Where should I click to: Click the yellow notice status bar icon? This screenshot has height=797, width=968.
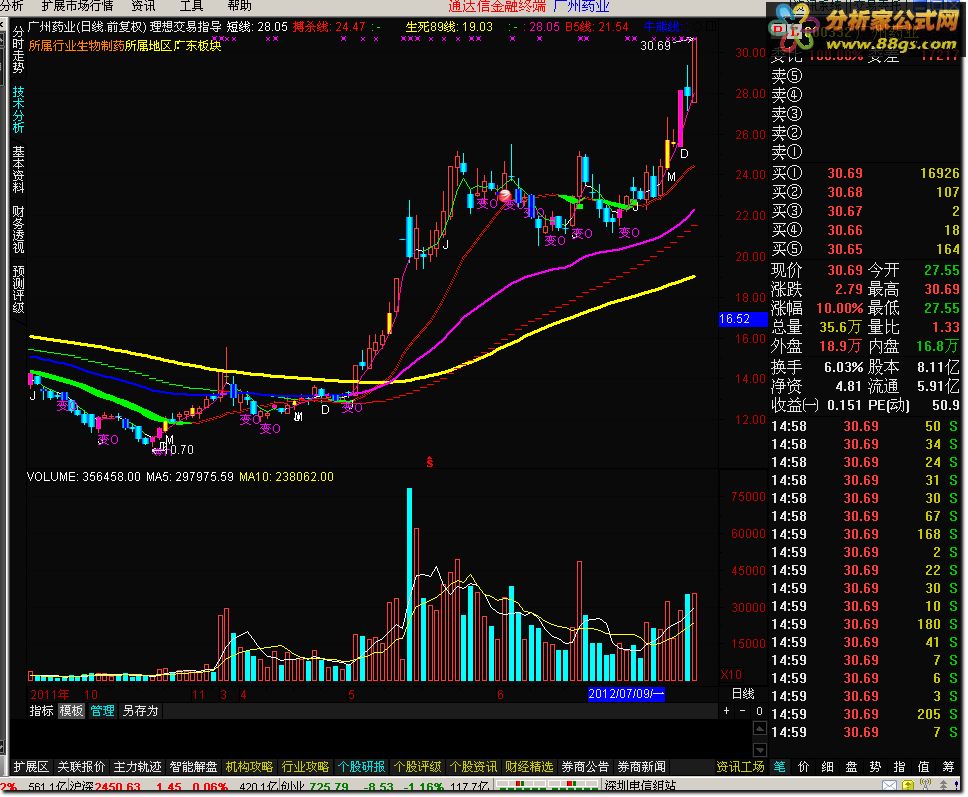[x=908, y=786]
